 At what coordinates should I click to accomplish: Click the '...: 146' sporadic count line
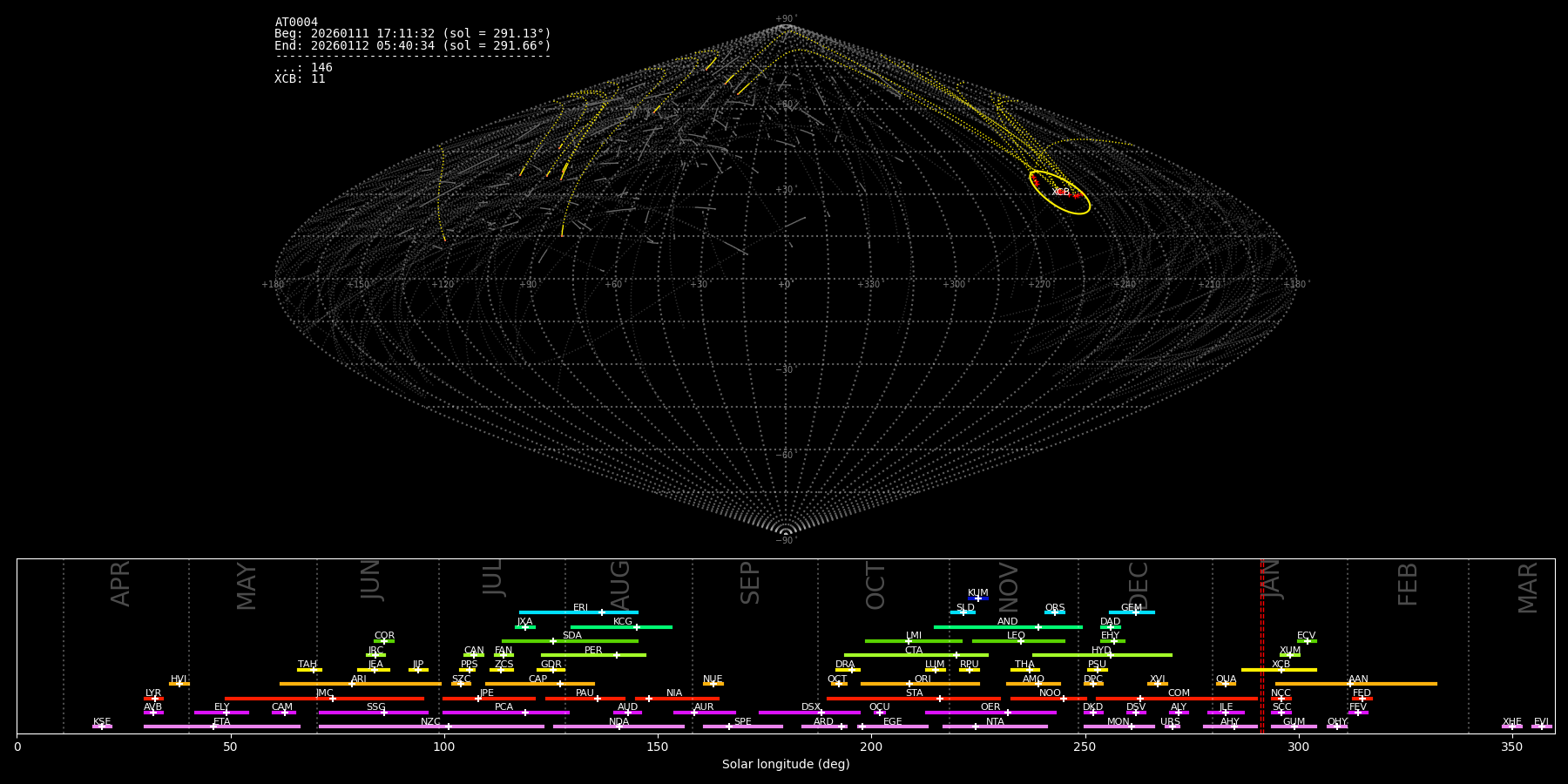pos(303,67)
